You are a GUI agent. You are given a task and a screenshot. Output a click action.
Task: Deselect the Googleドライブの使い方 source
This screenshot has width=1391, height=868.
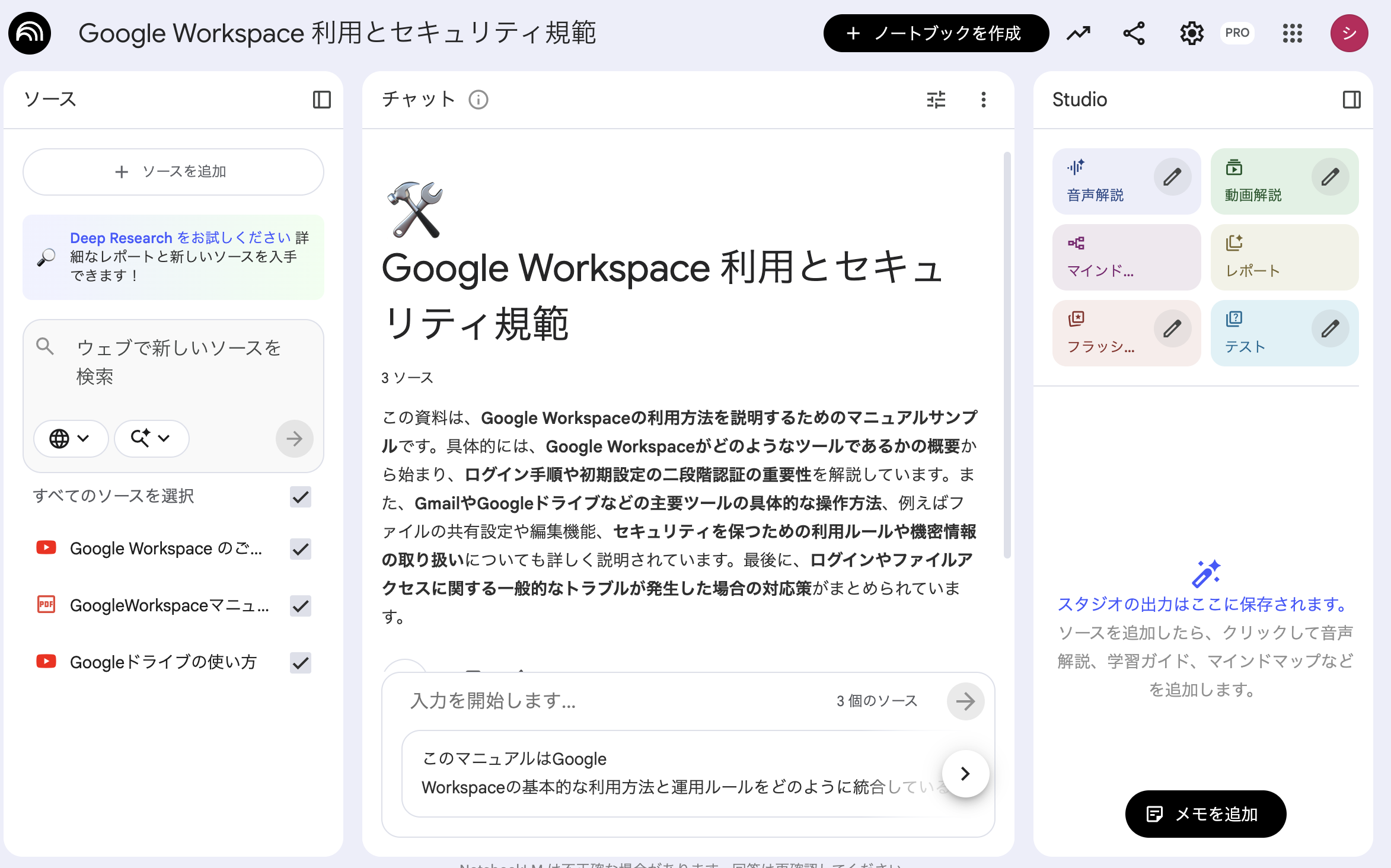(300, 663)
